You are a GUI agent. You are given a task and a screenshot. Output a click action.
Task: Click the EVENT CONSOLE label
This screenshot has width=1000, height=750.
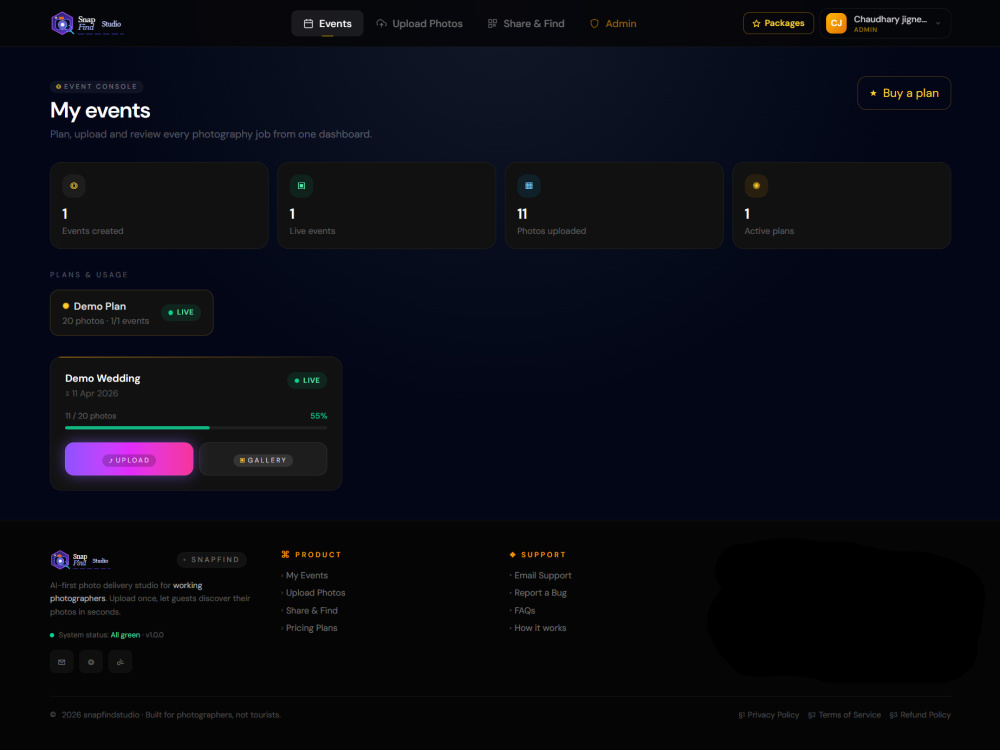coord(96,86)
